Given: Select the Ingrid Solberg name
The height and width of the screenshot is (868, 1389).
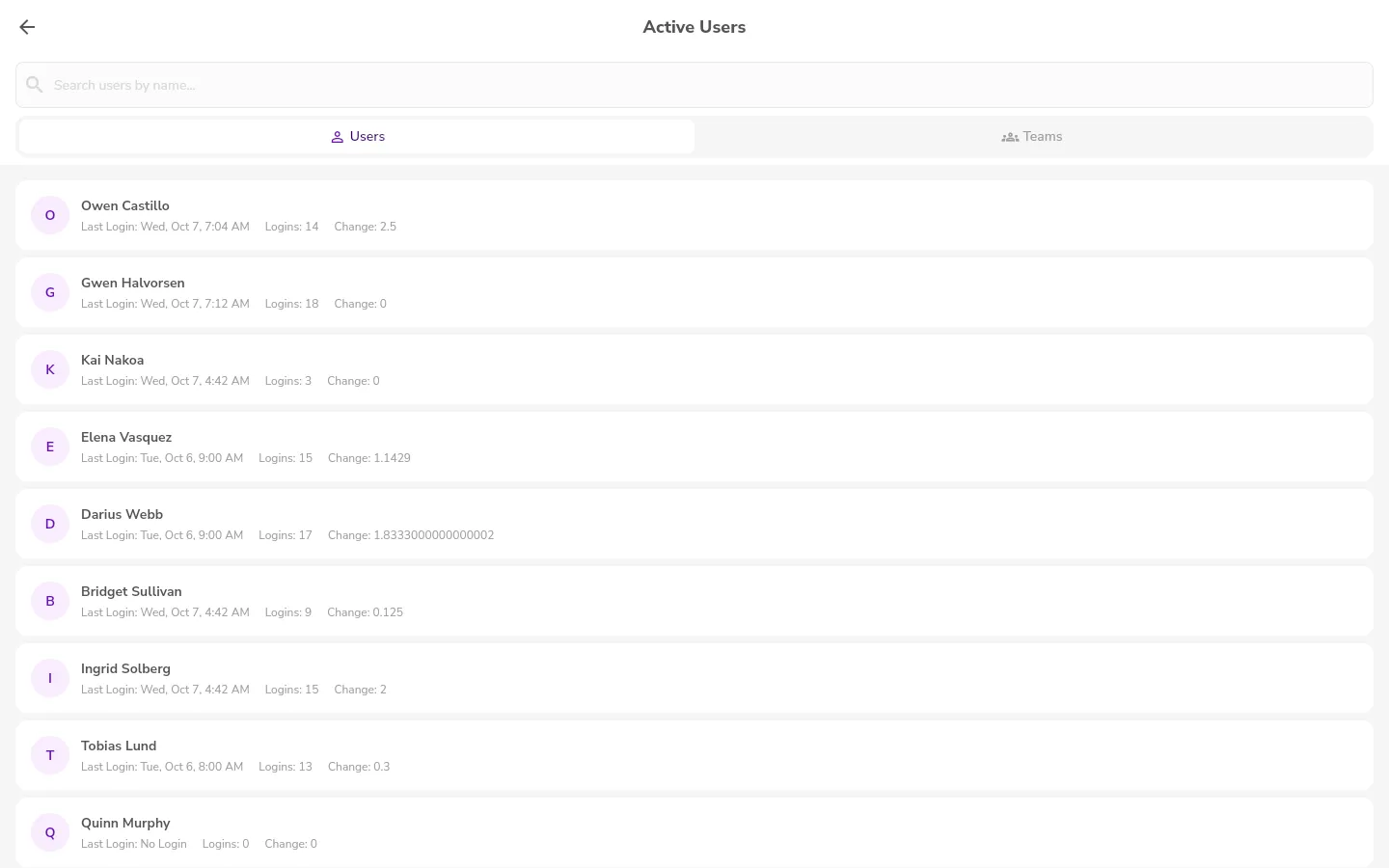Looking at the screenshot, I should [125, 668].
